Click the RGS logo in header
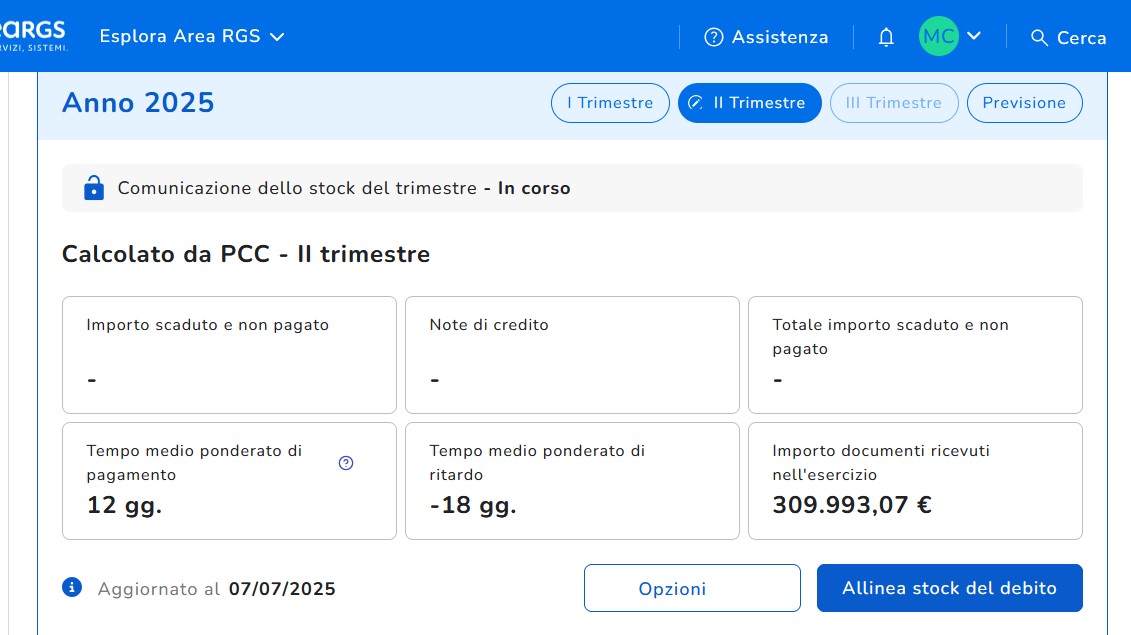Image resolution: width=1131 pixels, height=635 pixels. click(x=35, y=36)
